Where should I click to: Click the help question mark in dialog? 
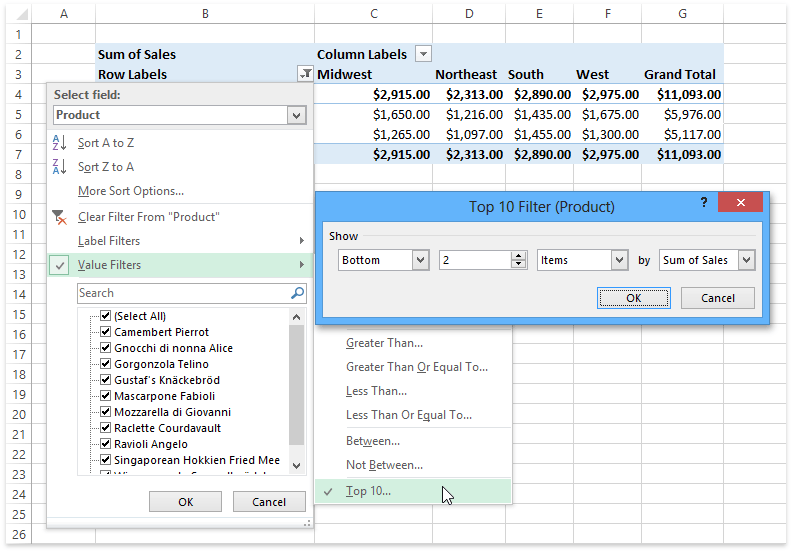tap(704, 203)
